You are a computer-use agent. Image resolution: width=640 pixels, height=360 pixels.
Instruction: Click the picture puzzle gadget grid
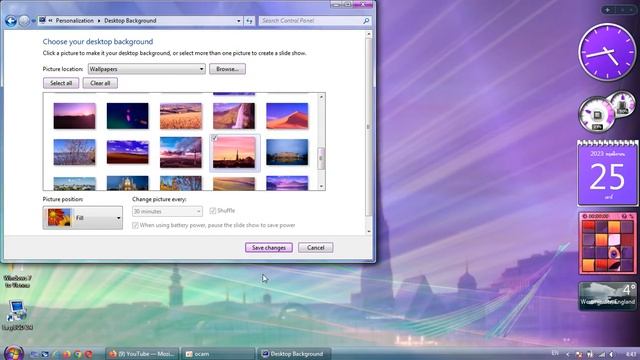607,246
